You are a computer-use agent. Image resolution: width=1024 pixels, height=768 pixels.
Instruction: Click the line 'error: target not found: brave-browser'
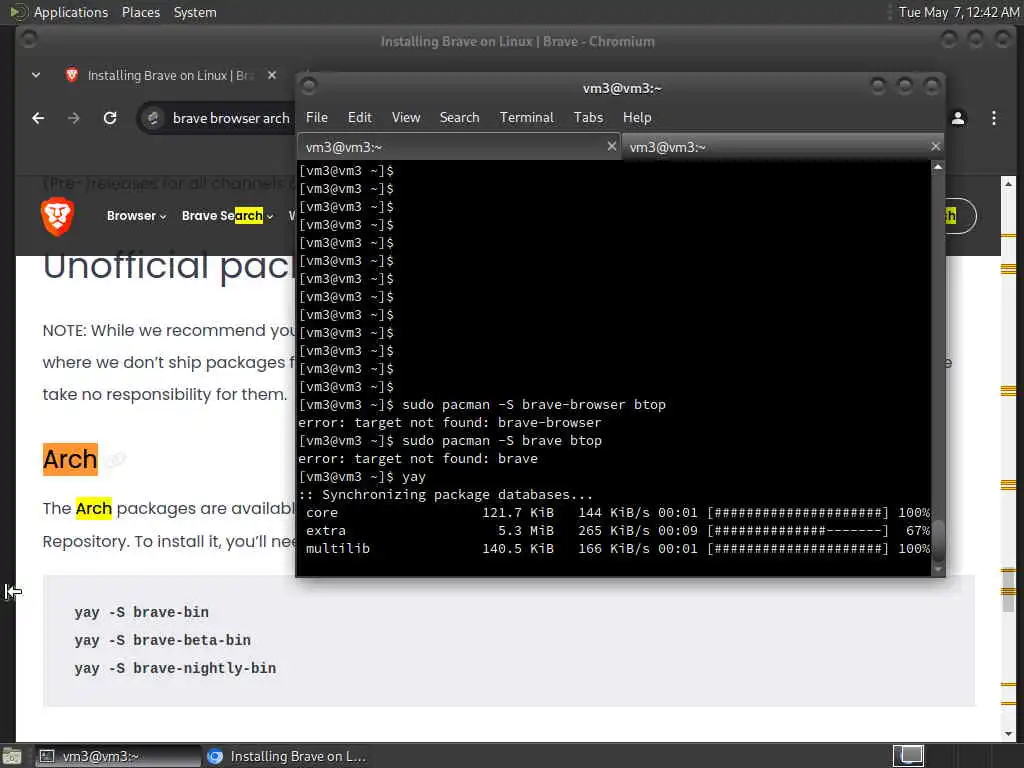449,423
